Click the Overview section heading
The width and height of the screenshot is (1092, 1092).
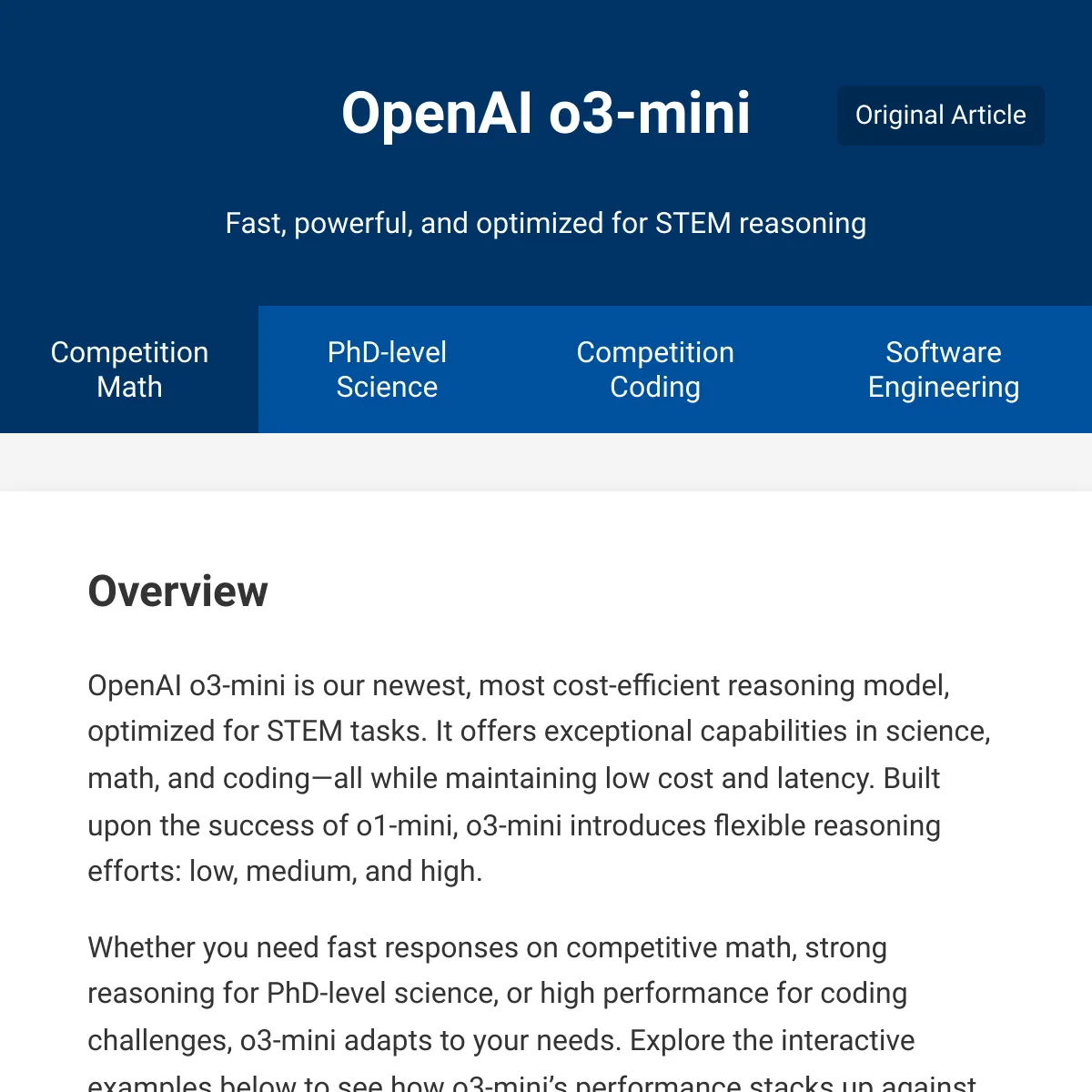tap(177, 591)
